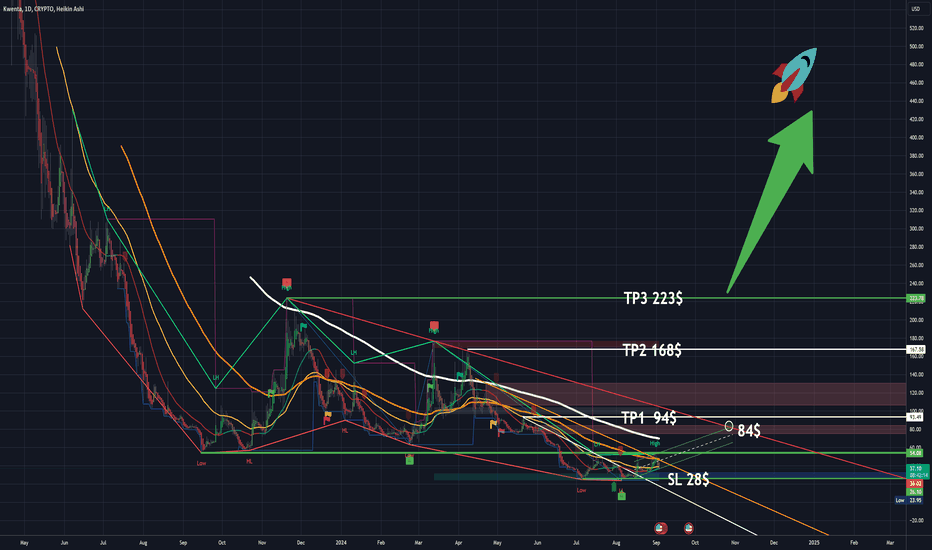Image resolution: width=932 pixels, height=550 pixels.
Task: Click 400.00 on the price axis
Action: click(916, 137)
